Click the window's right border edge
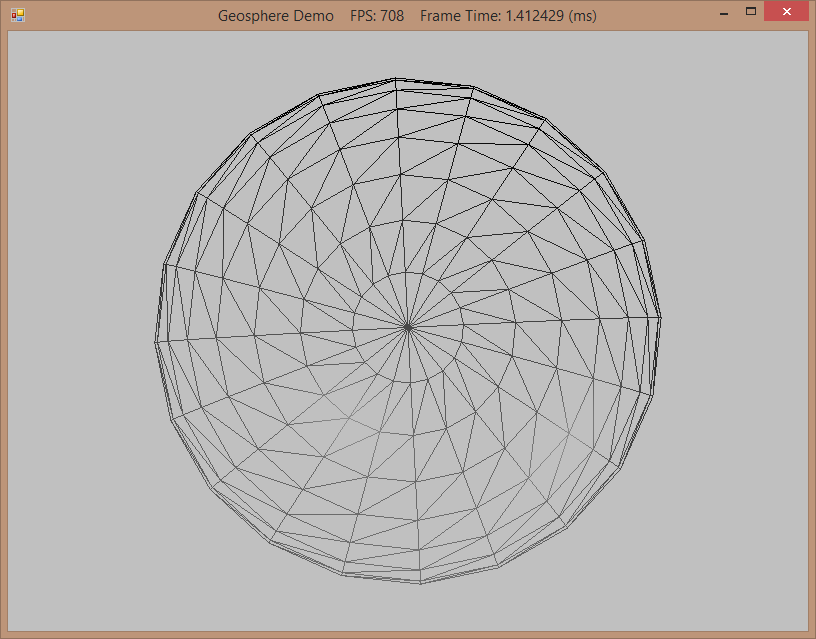The width and height of the screenshot is (816, 639). (x=812, y=330)
